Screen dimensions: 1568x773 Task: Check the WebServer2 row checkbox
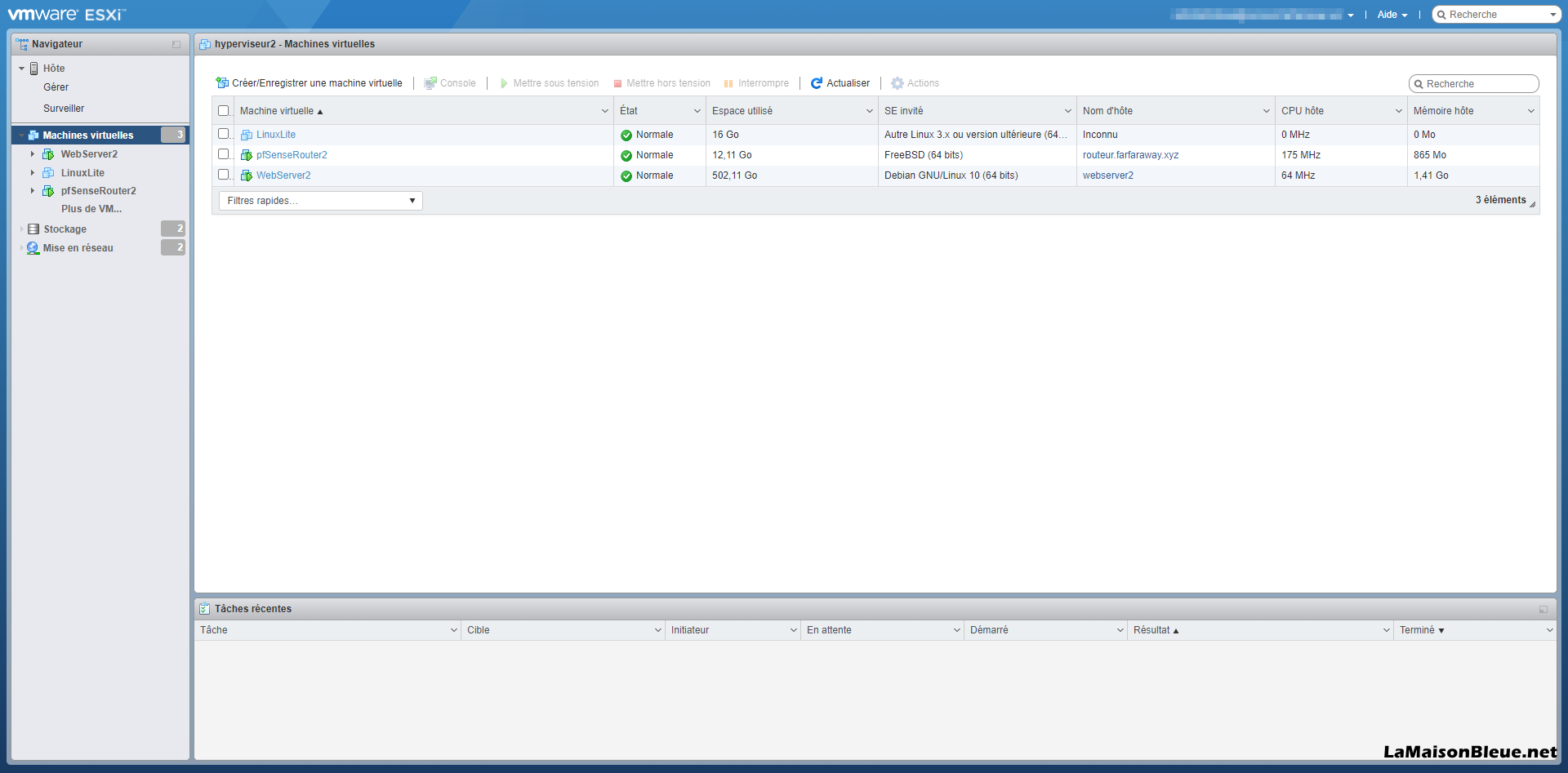(x=224, y=175)
